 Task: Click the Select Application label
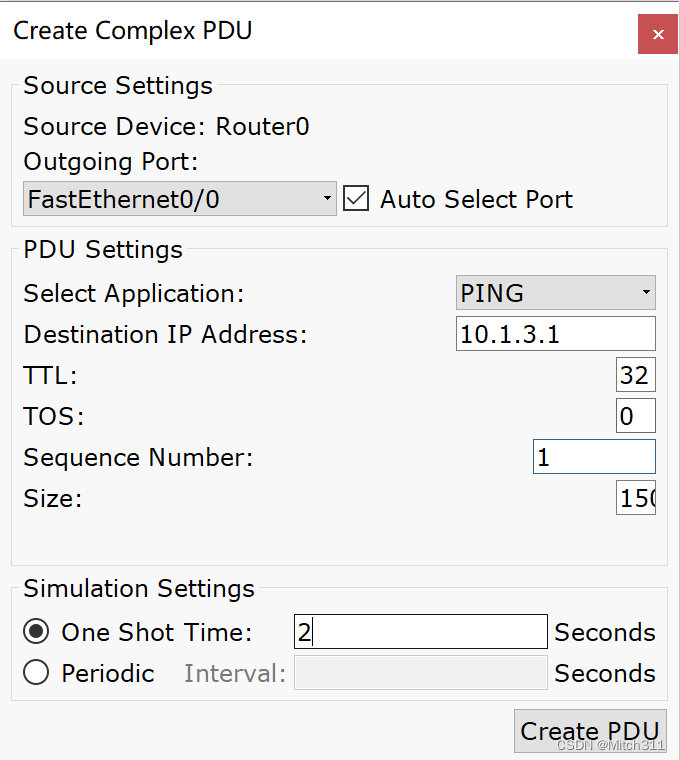pos(133,293)
